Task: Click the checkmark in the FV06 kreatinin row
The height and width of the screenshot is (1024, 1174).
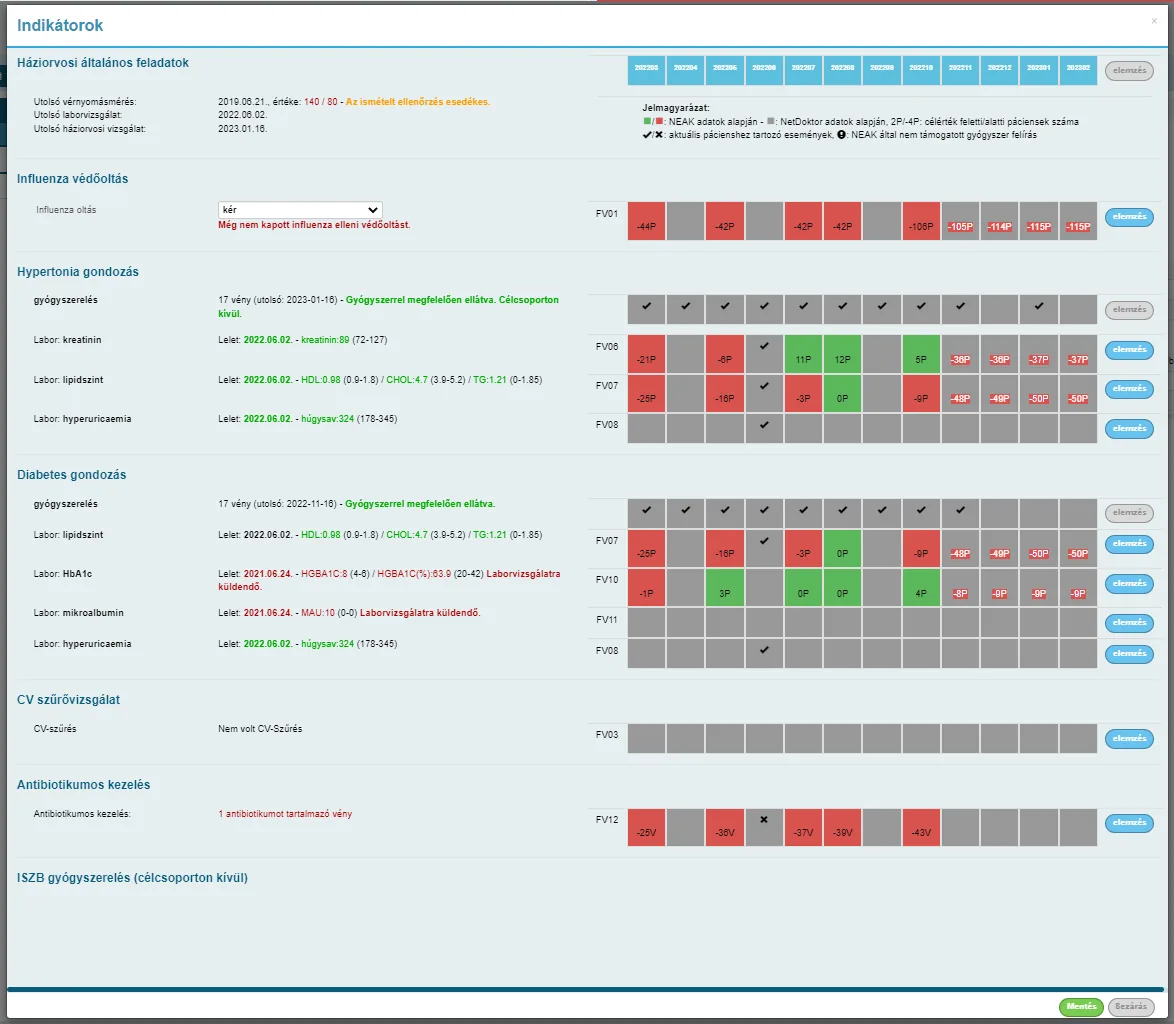Action: click(x=764, y=346)
